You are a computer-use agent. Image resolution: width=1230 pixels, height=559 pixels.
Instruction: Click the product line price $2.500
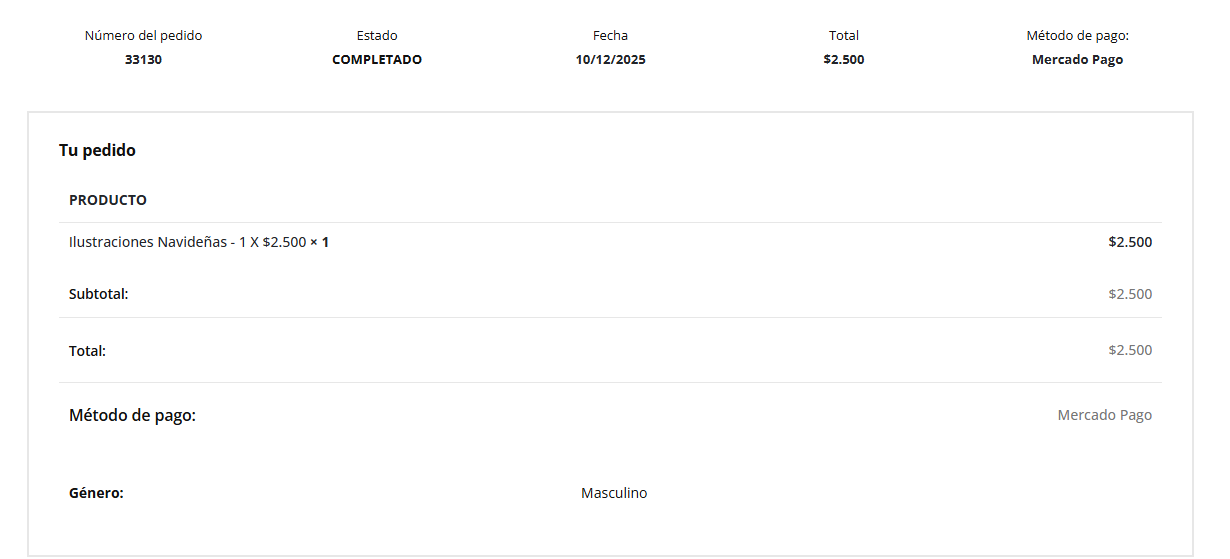1130,242
